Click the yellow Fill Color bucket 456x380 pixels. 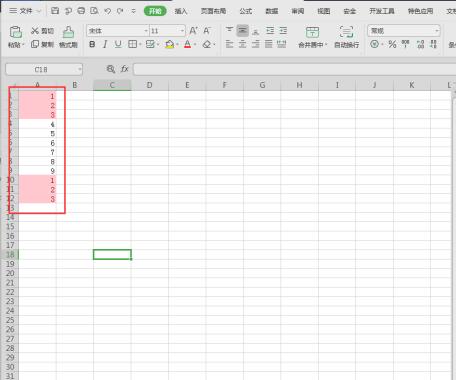[x=170, y=44]
